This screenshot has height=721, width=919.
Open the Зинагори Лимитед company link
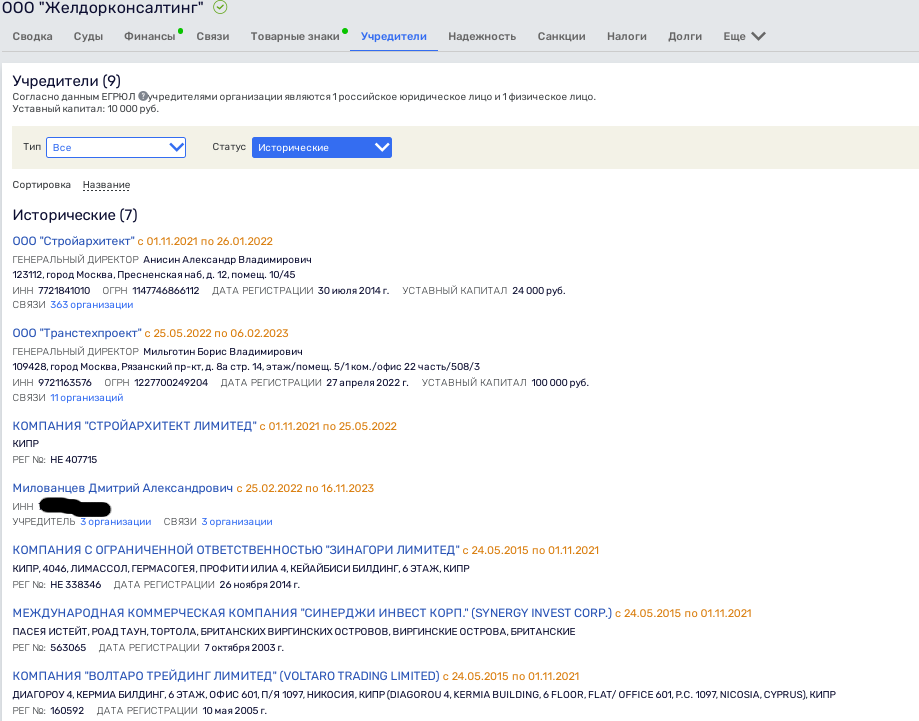point(235,550)
